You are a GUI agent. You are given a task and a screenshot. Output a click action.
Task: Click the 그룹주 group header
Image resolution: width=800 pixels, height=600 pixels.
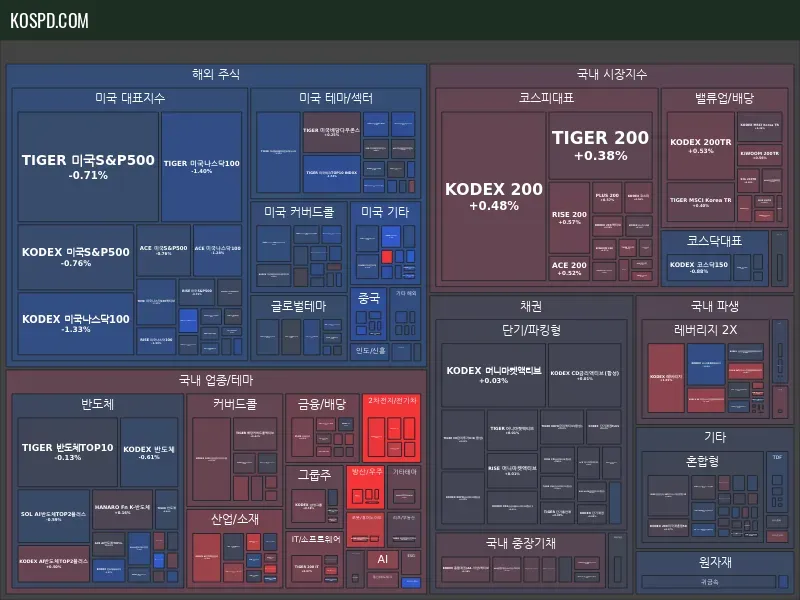pos(314,475)
